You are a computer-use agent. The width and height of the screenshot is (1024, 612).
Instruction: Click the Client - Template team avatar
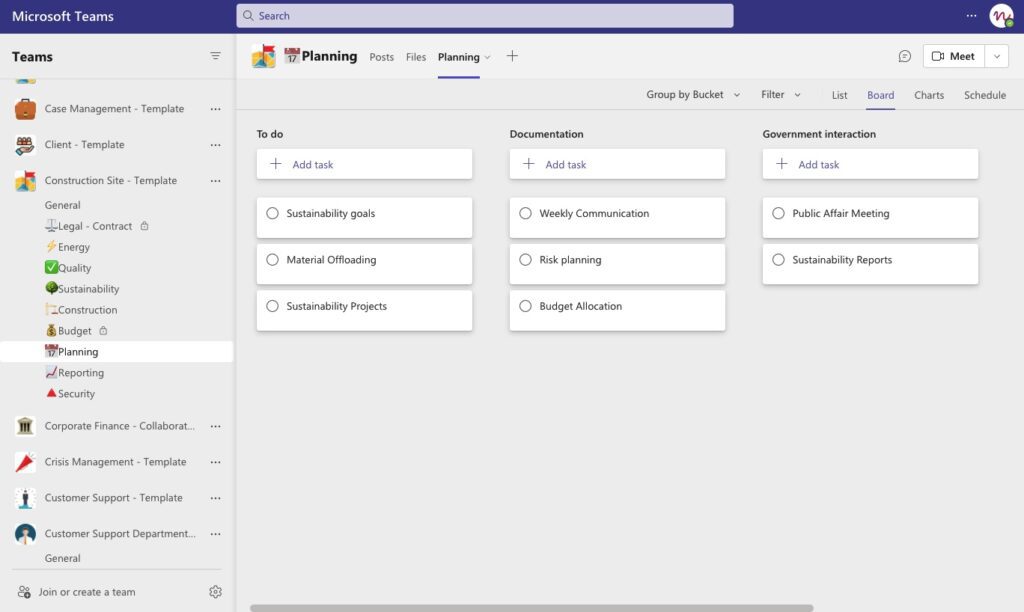click(25, 145)
